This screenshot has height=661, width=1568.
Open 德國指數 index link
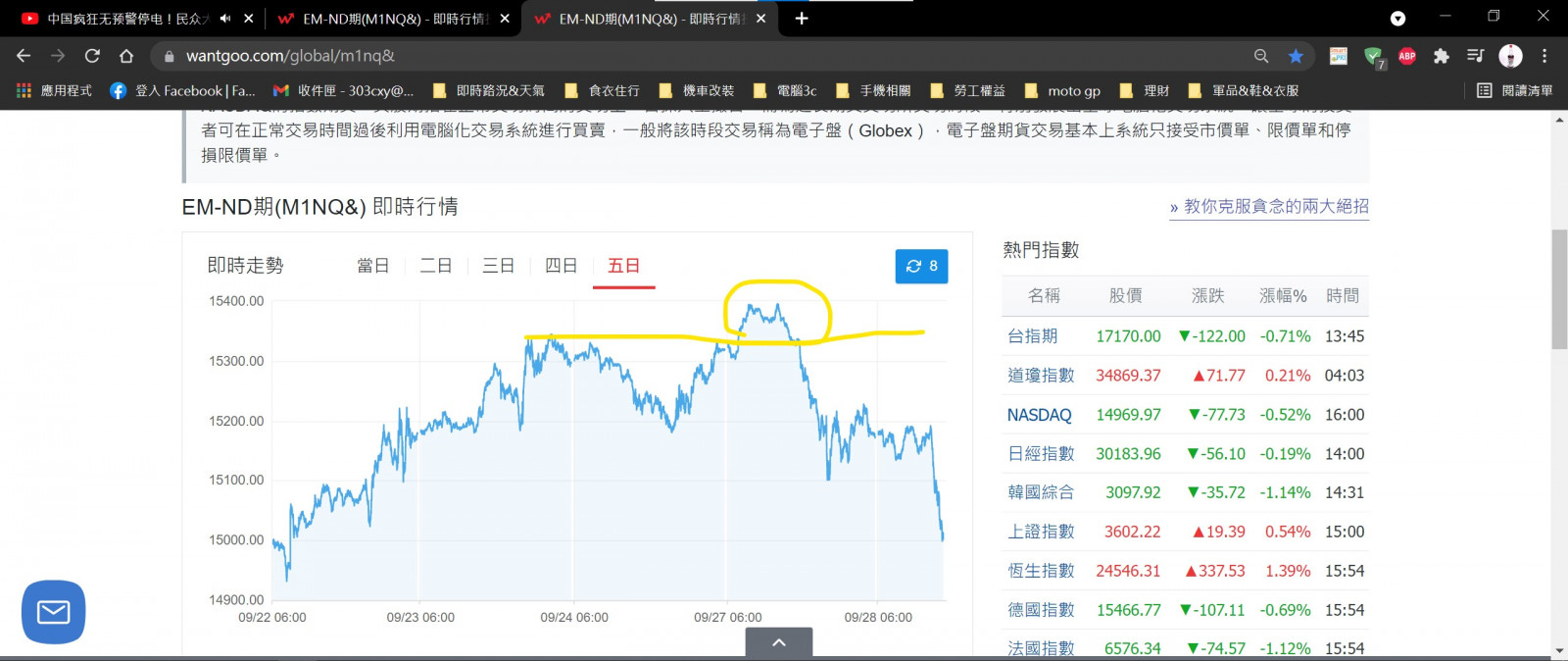click(x=1041, y=610)
